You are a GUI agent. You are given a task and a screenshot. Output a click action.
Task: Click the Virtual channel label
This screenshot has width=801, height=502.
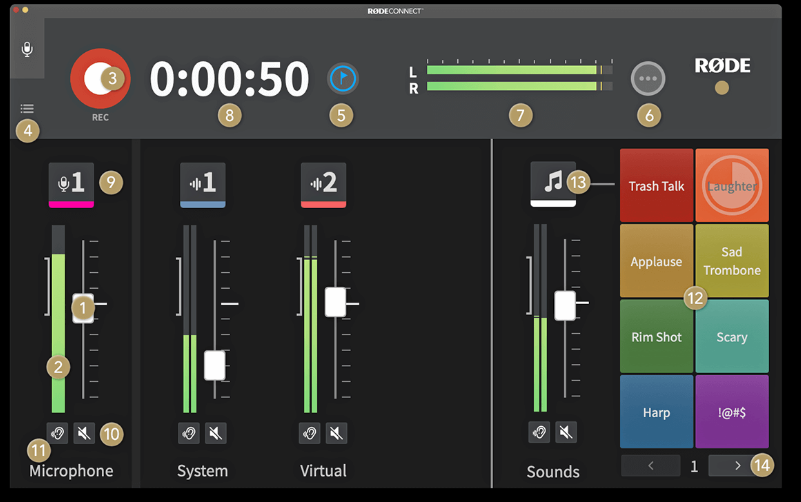coord(323,470)
